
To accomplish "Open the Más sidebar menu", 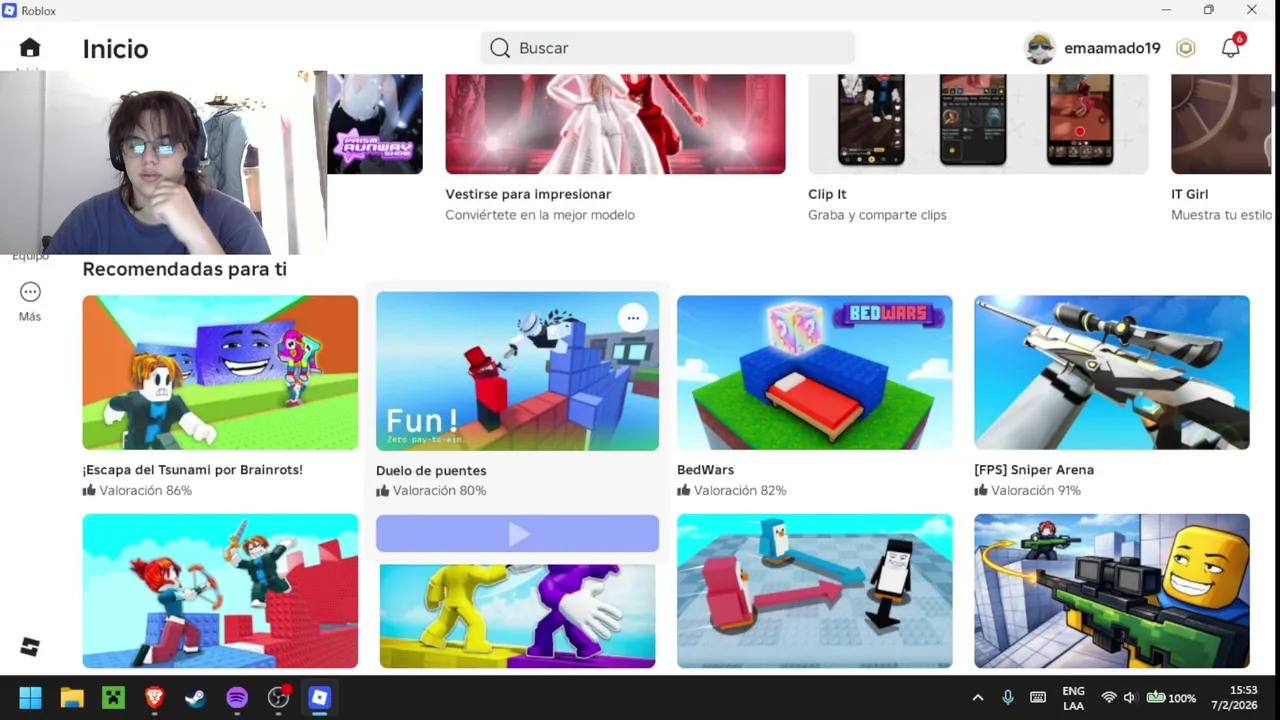I will pyautogui.click(x=30, y=301).
